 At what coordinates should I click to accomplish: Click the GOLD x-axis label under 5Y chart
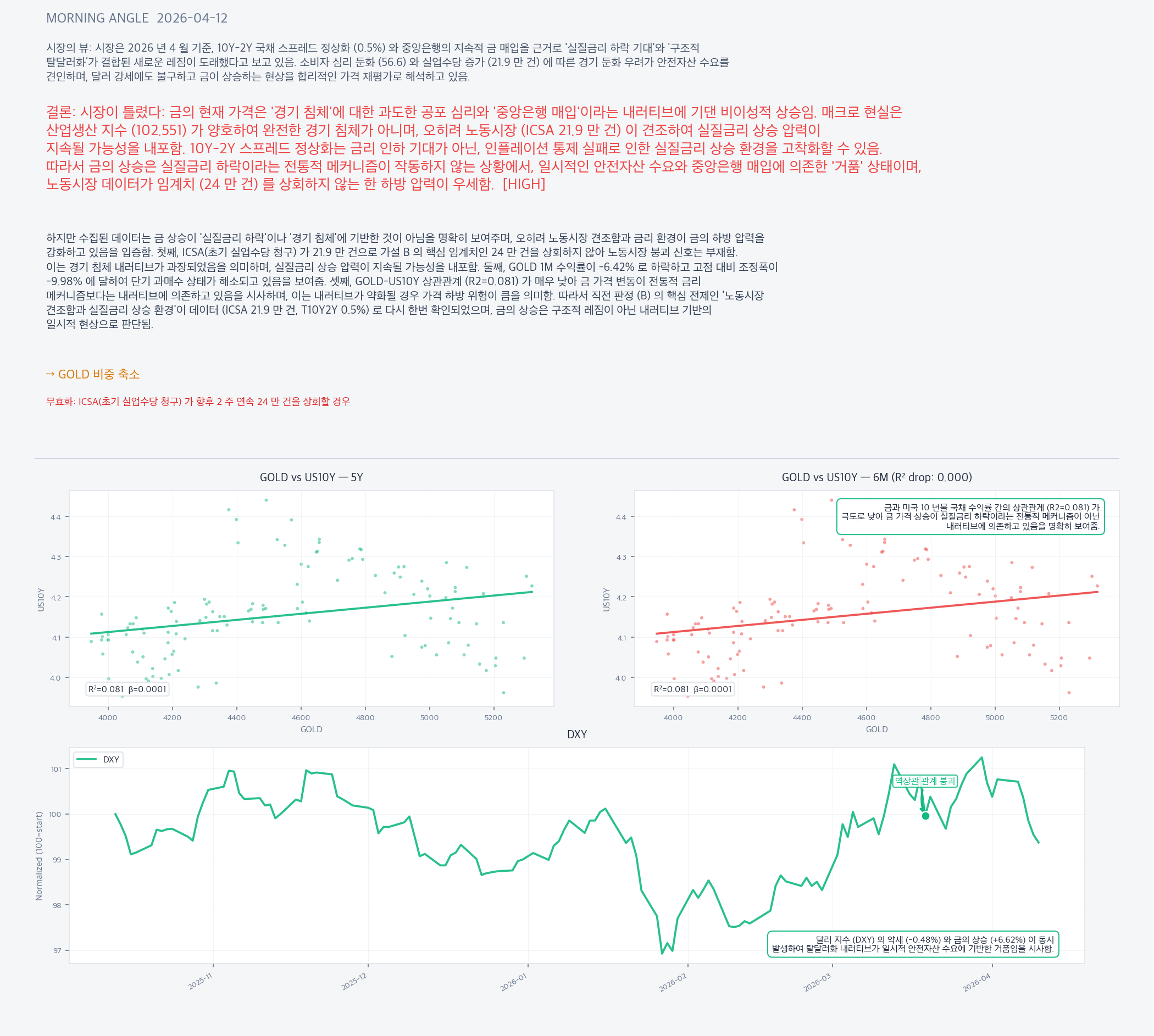pyautogui.click(x=311, y=729)
